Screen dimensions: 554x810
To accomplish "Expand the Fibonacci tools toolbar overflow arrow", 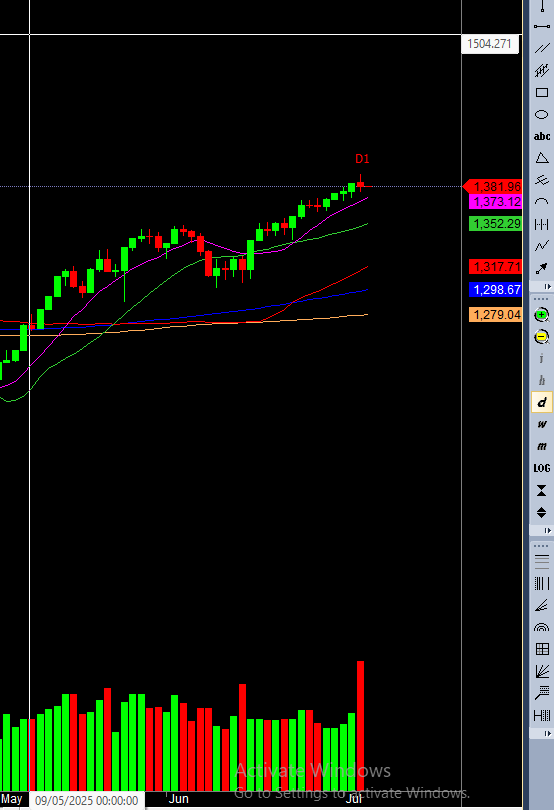I will [548, 734].
